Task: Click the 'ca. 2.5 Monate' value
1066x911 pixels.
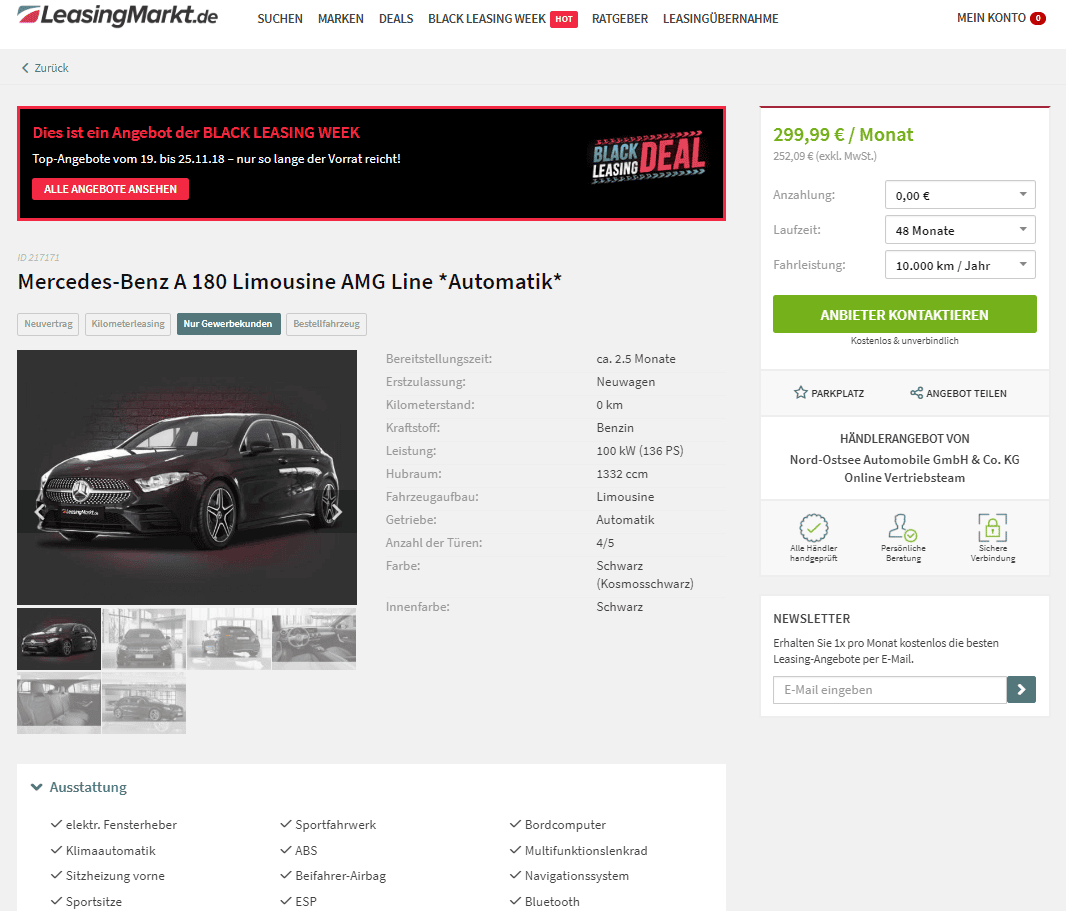Action: point(636,359)
